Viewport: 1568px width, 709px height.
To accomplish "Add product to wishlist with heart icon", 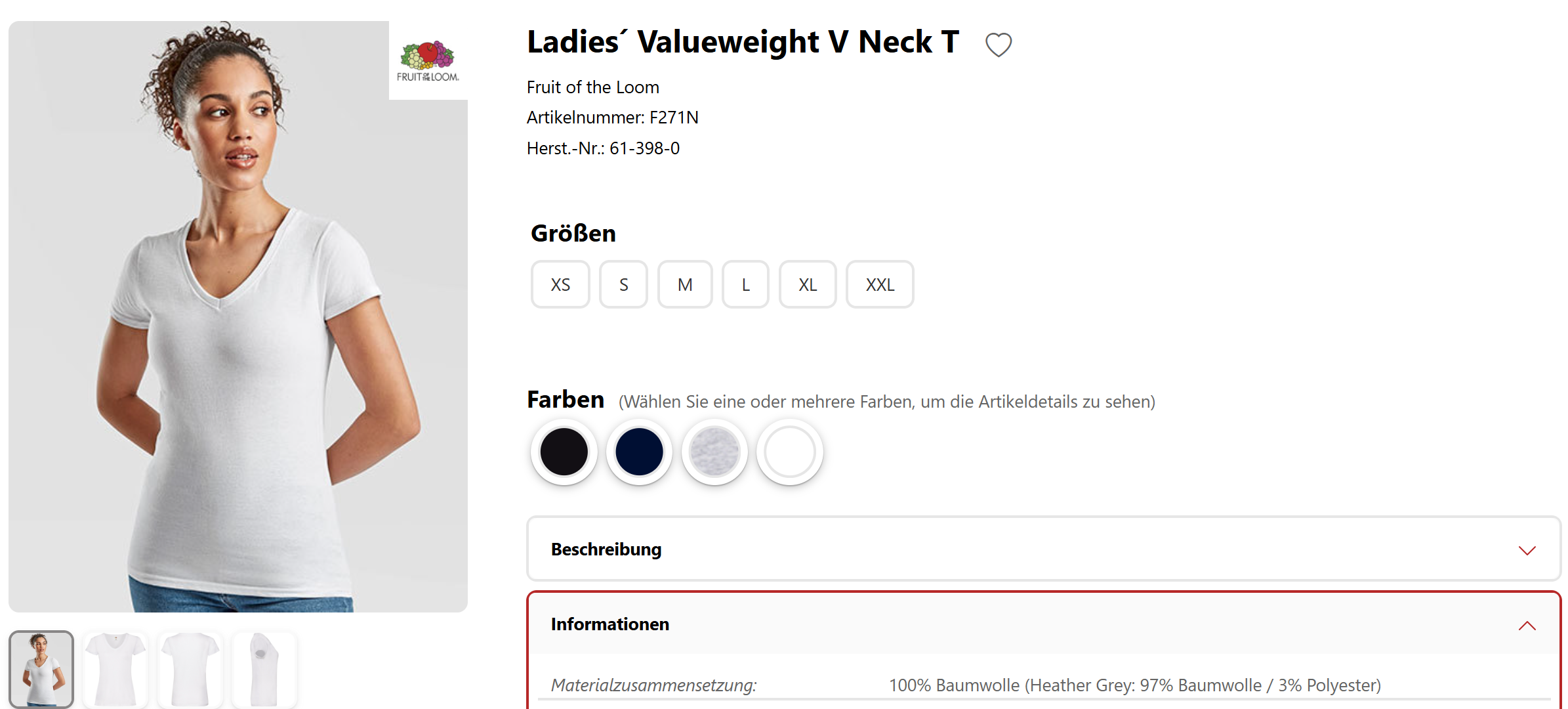I will pyautogui.click(x=998, y=45).
